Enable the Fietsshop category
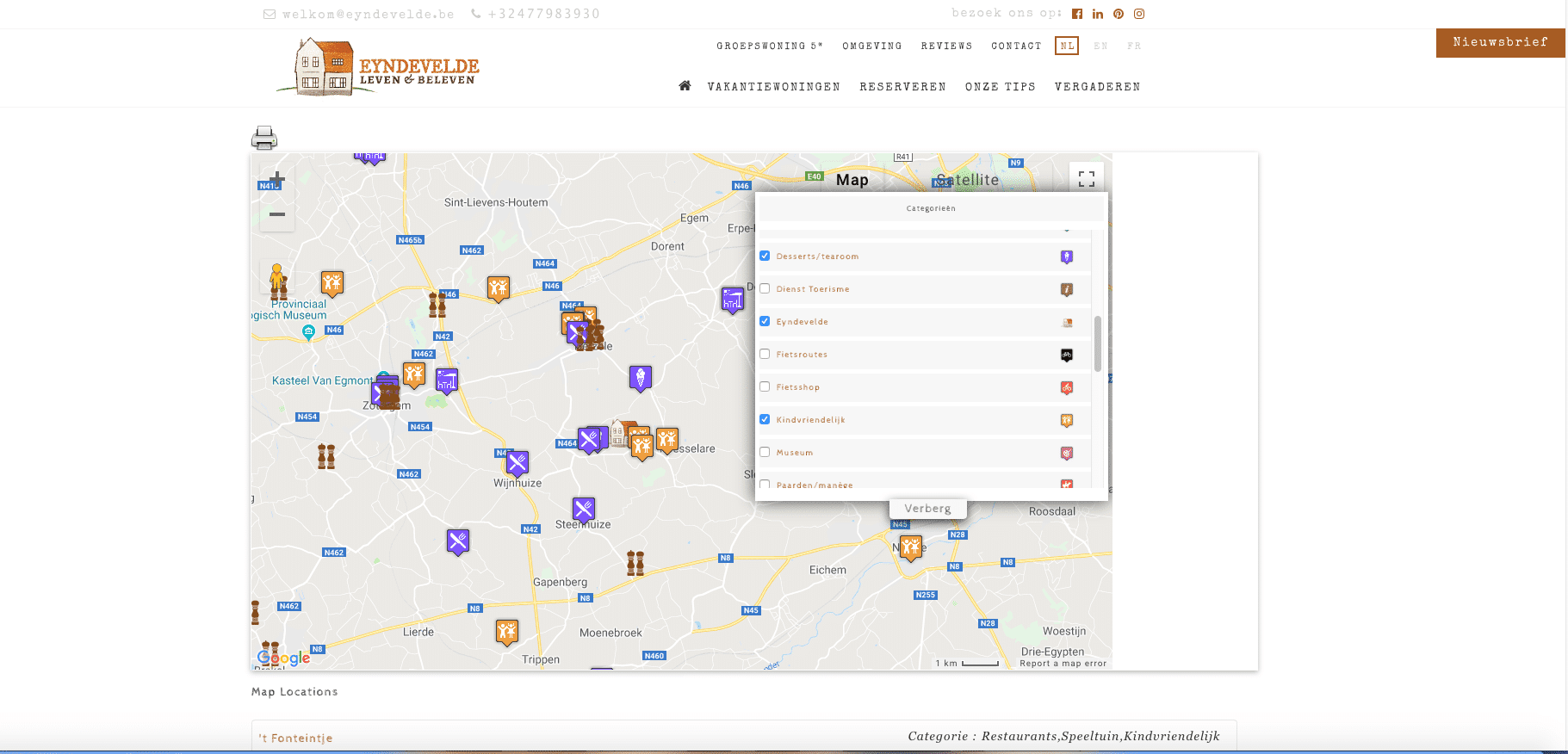The width and height of the screenshot is (1568, 754). coord(765,386)
